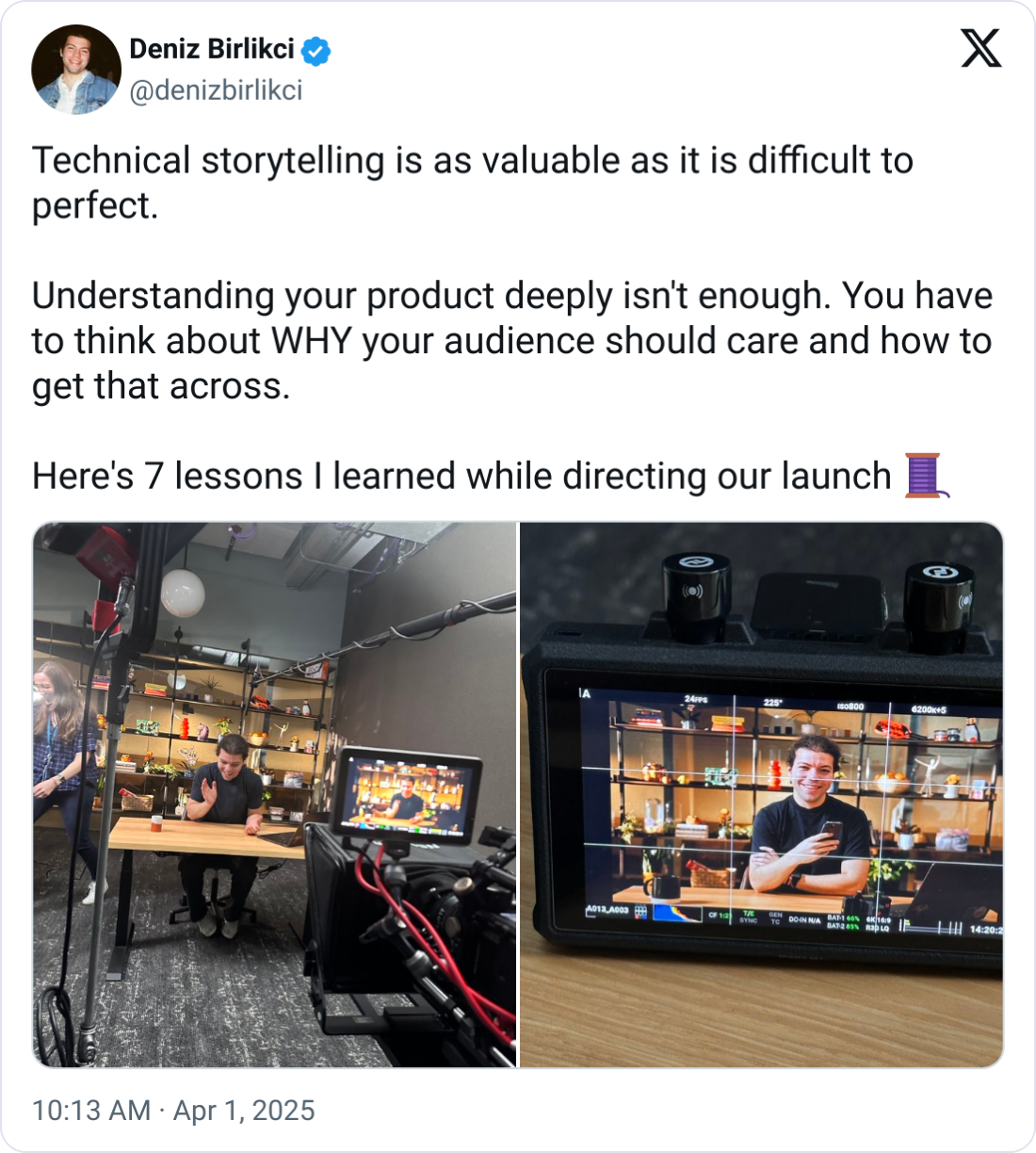Open Deniz Birlikci's profile avatar

click(x=76, y=70)
